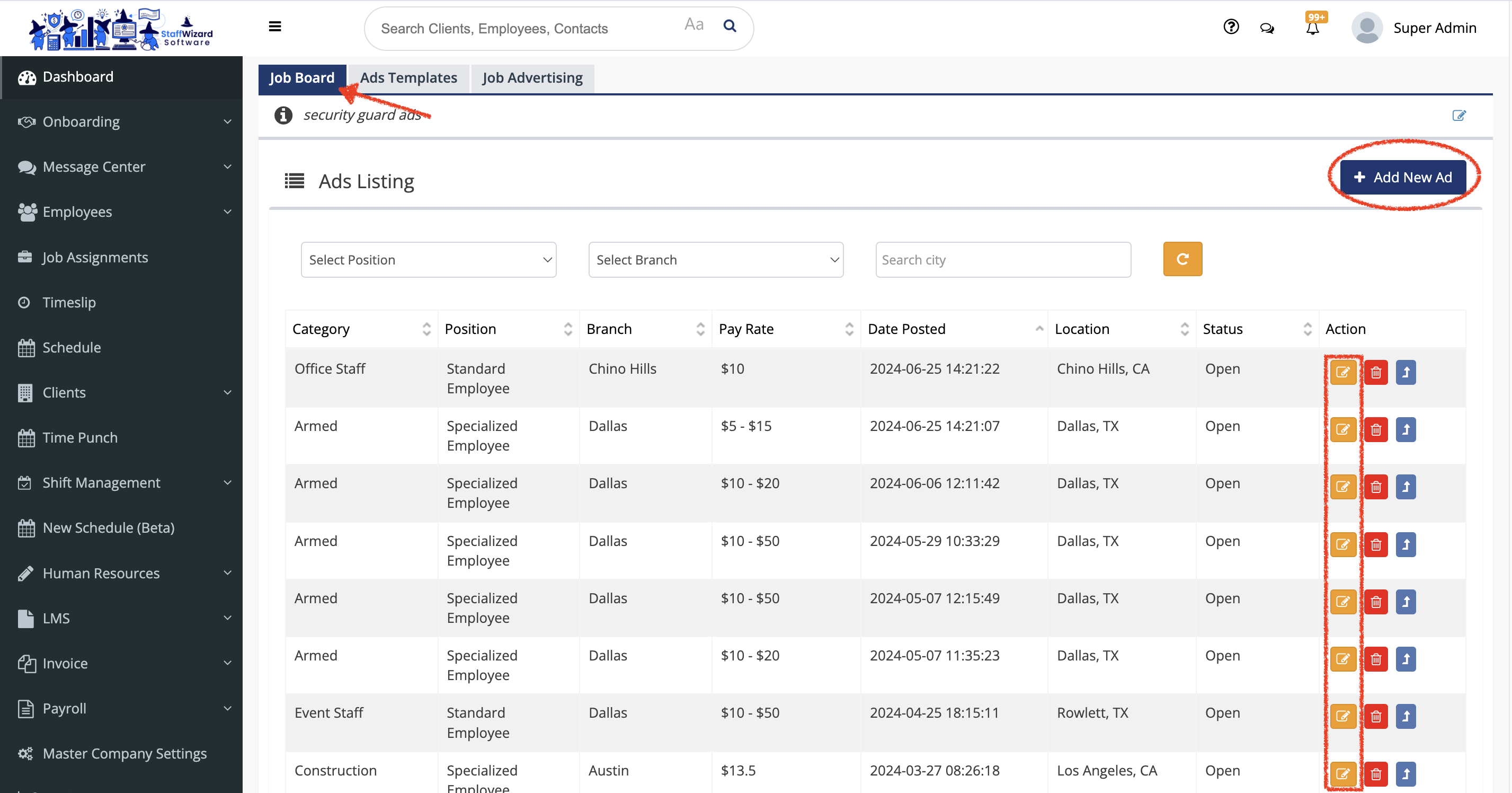Click the Add New Ad button
The image size is (1512, 793).
pyautogui.click(x=1403, y=178)
